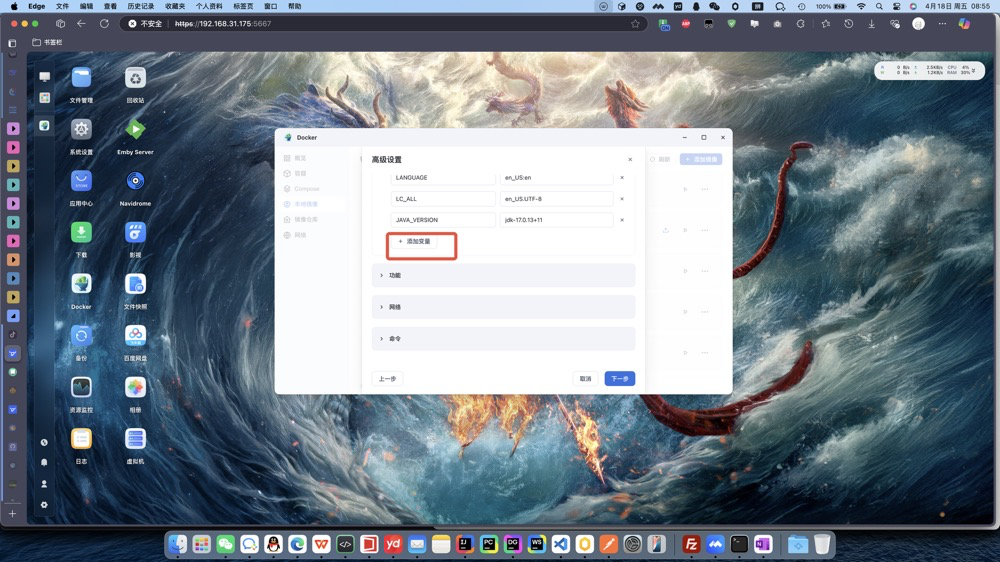1000x562 pixels.
Task: Click the NAS sidebar settings gear icon
Action: pyautogui.click(x=44, y=505)
